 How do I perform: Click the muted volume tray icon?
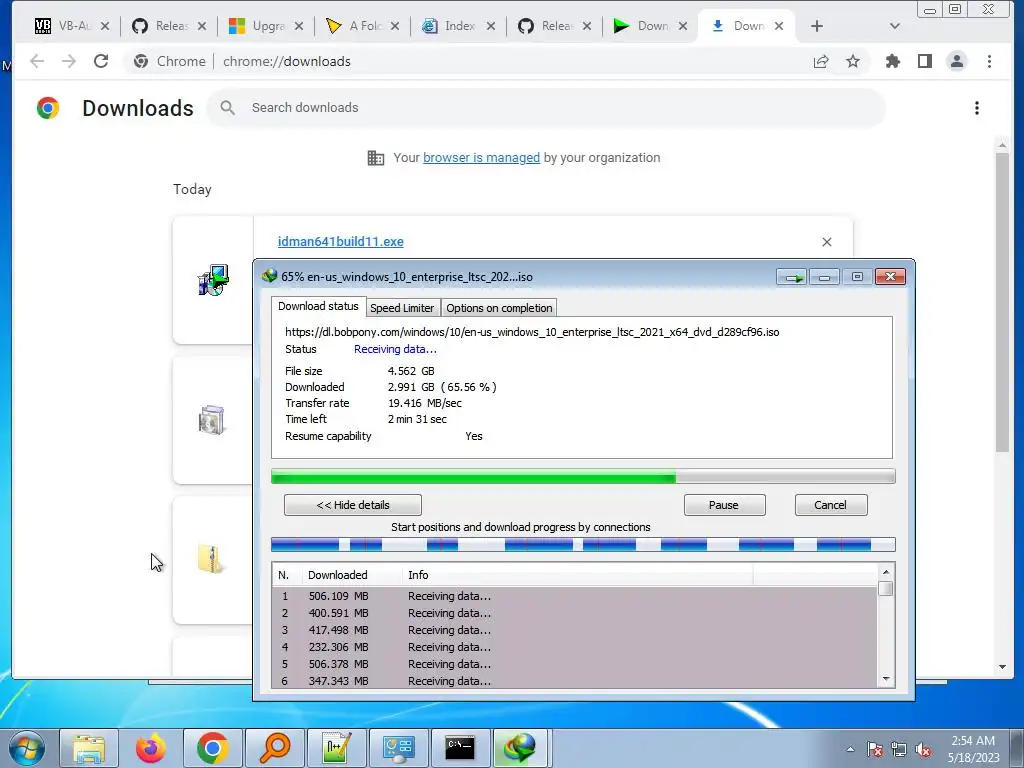tap(923, 749)
